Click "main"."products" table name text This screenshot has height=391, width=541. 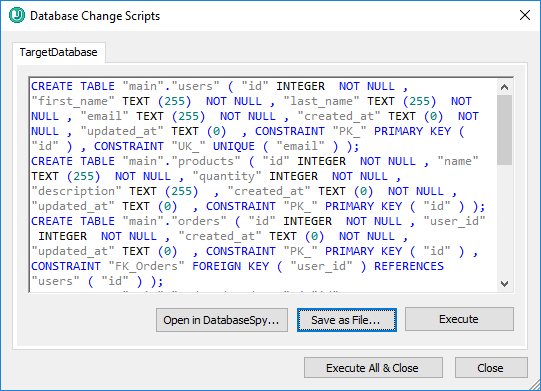(181, 161)
